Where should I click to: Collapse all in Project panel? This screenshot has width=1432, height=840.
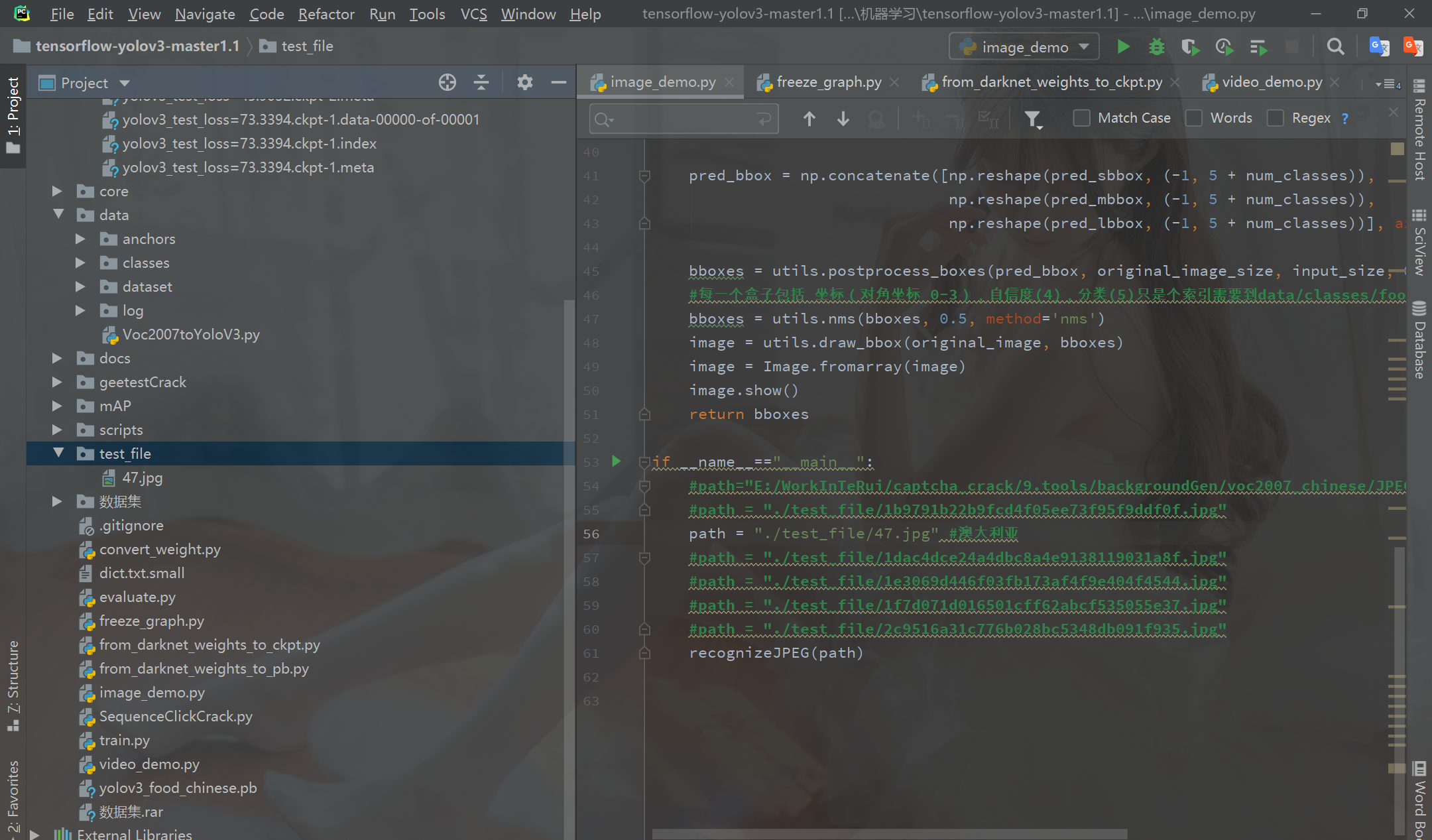coord(482,82)
